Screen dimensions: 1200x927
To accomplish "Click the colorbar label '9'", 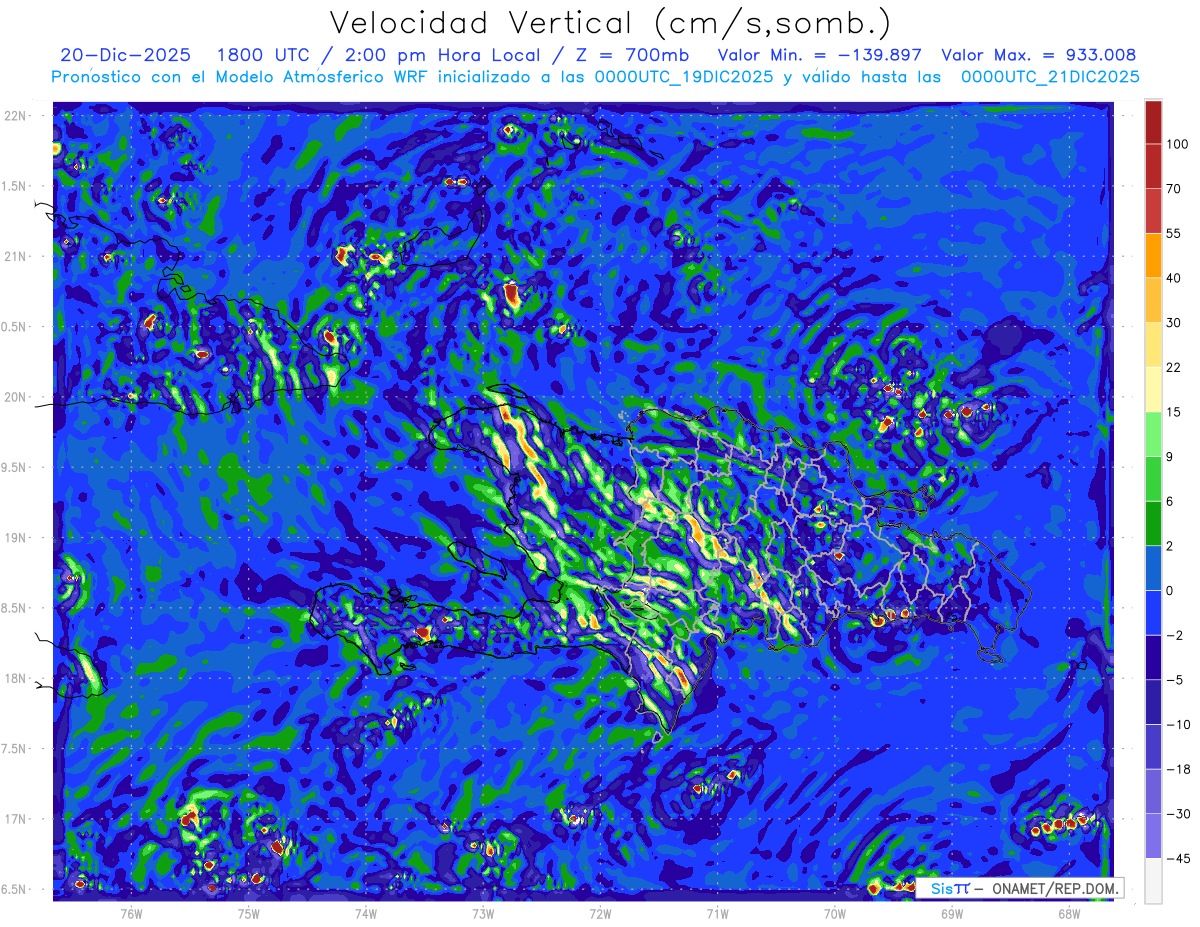I will coord(1170,456).
